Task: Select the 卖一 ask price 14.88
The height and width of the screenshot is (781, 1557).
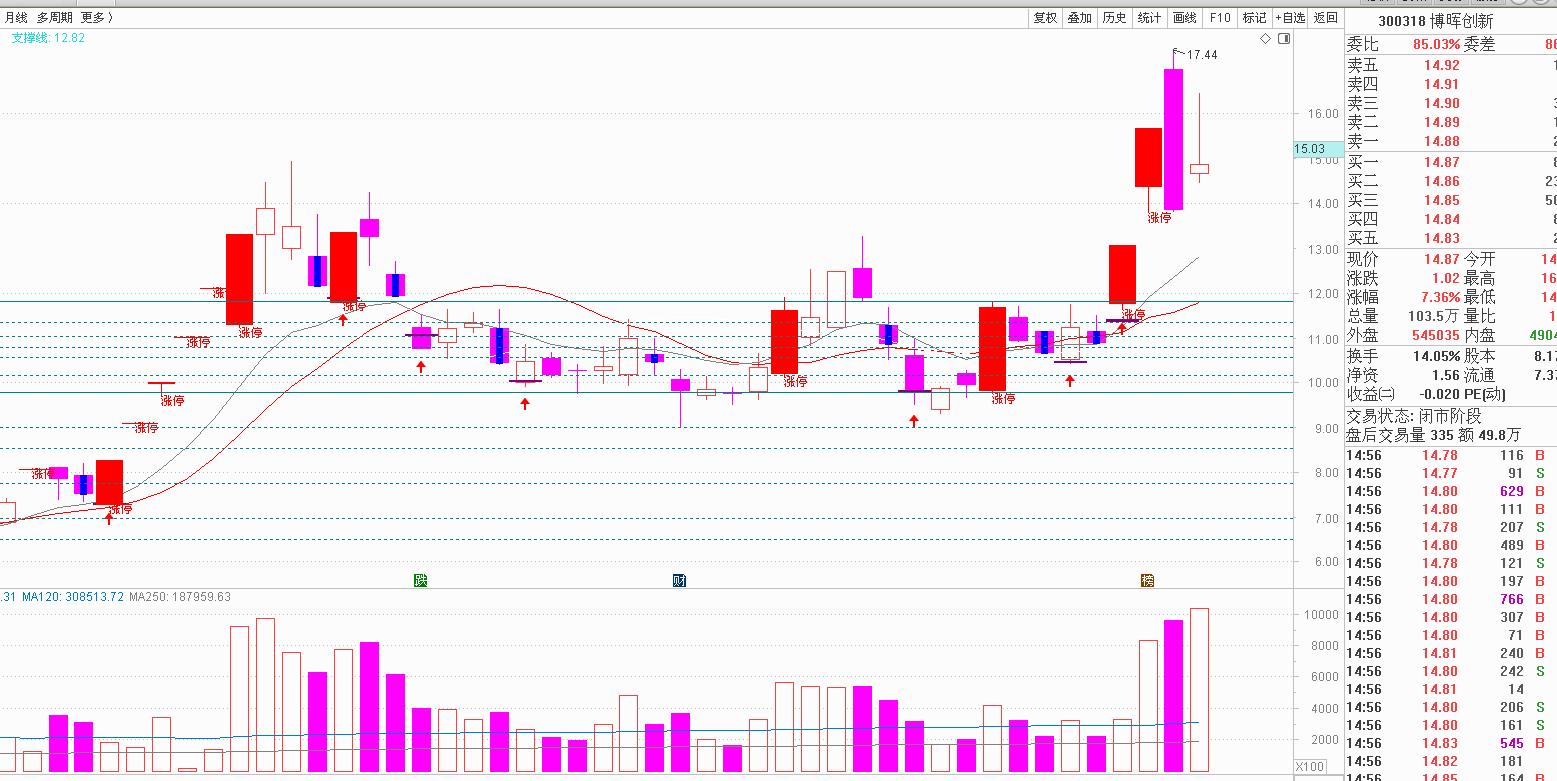Action: pyautogui.click(x=1442, y=142)
